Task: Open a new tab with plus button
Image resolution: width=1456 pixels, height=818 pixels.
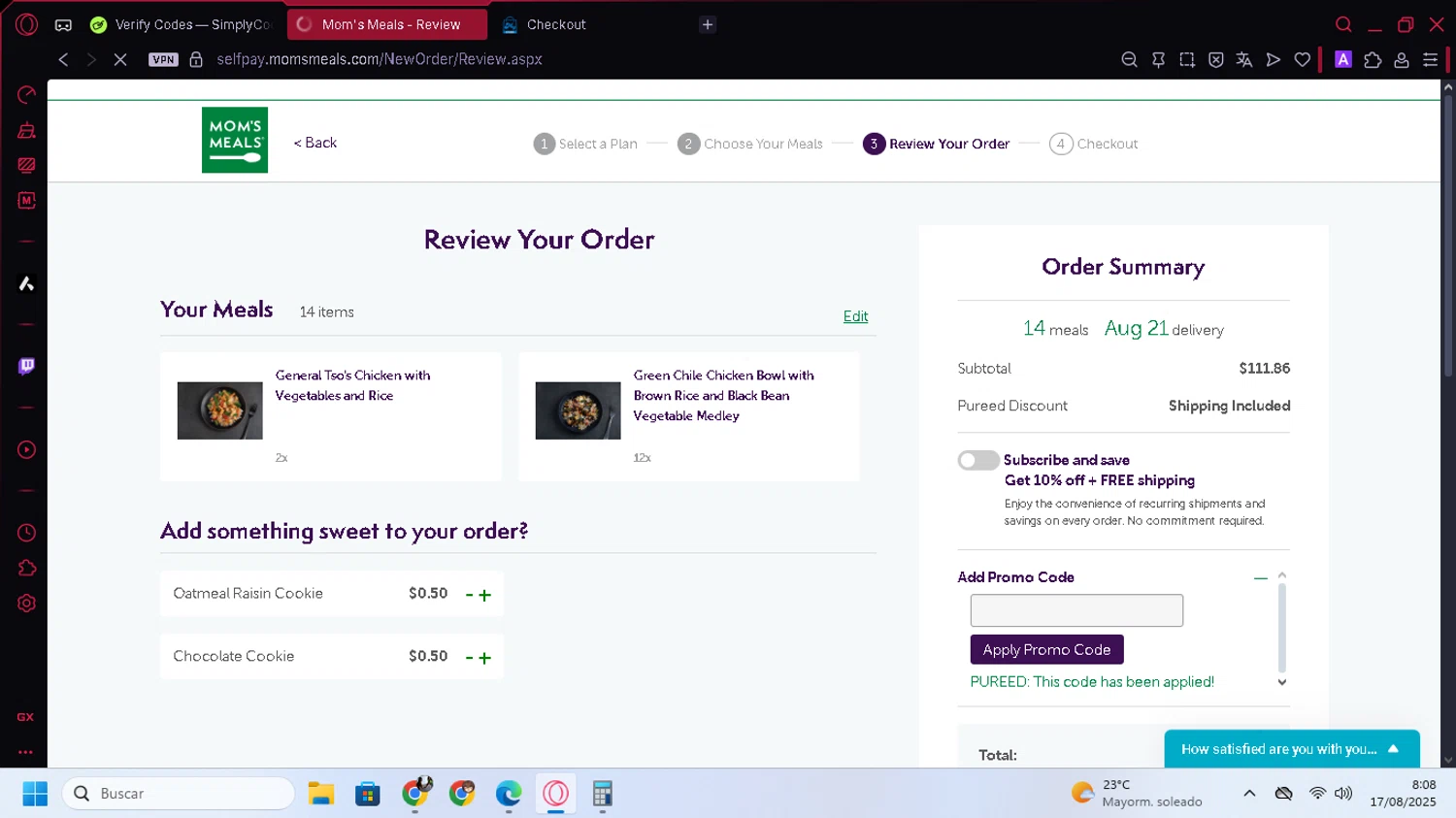Action: pyautogui.click(x=708, y=24)
